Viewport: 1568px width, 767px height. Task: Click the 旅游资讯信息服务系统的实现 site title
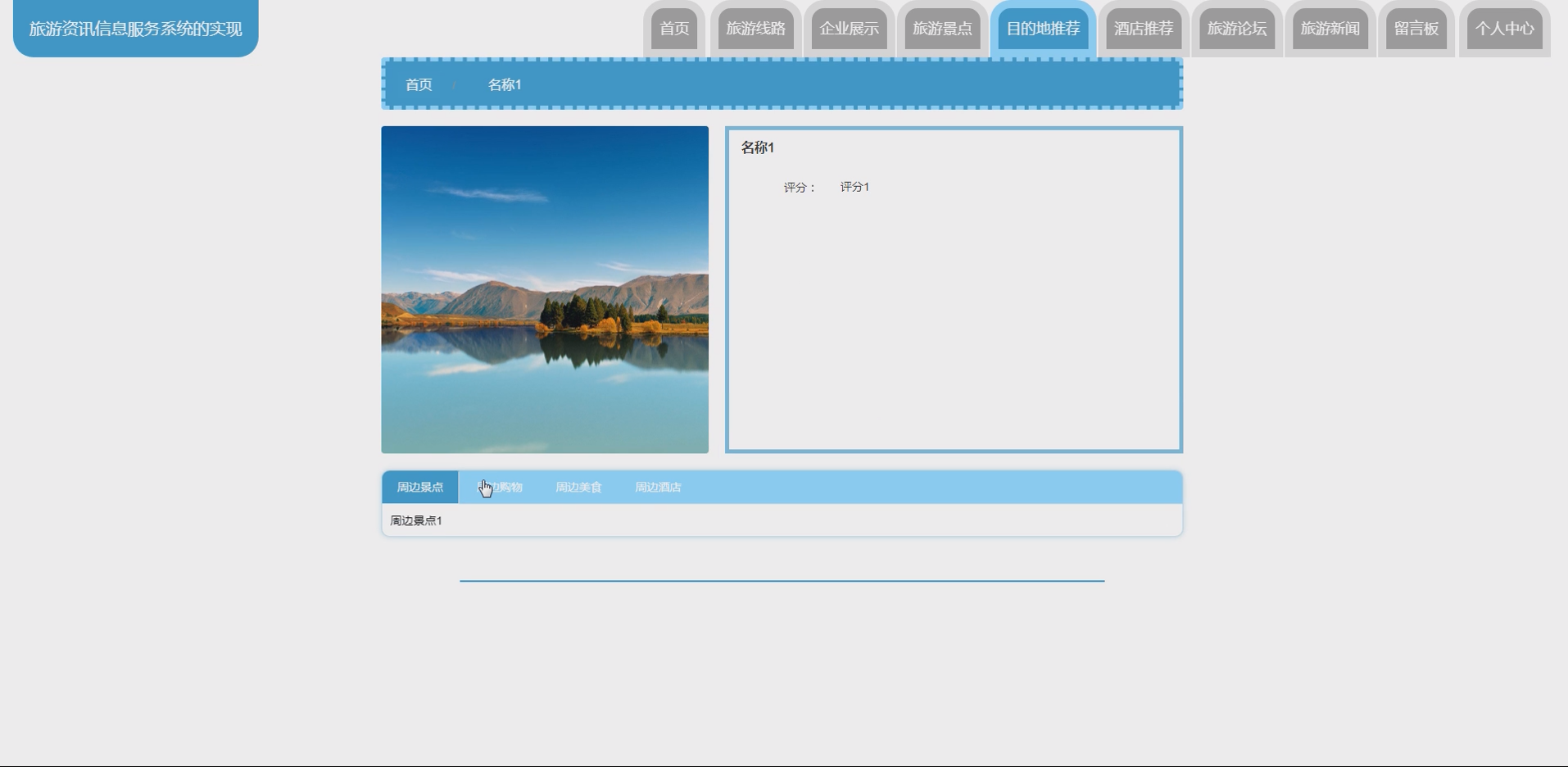point(136,29)
